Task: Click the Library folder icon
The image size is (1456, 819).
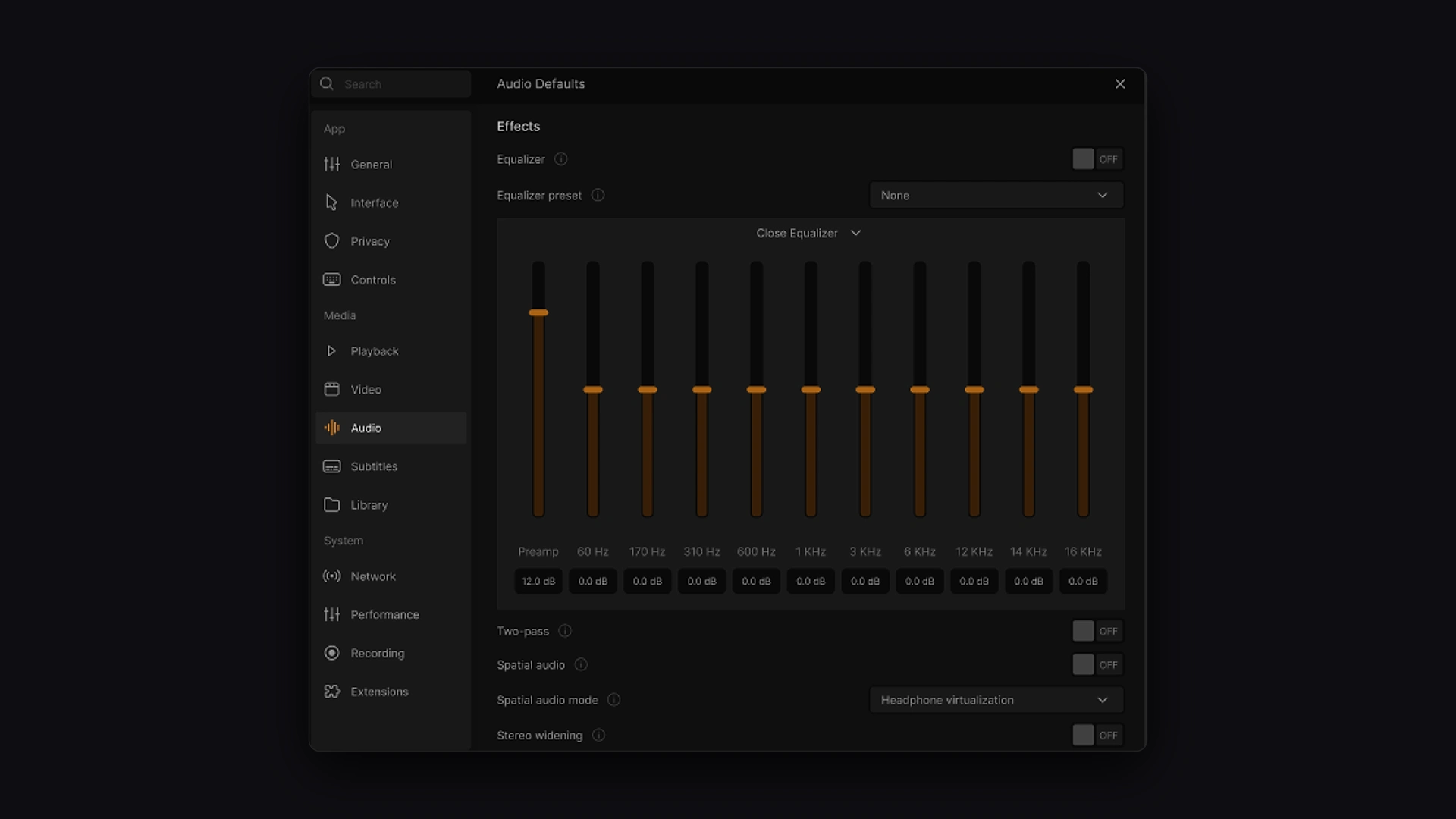Action: click(x=331, y=504)
